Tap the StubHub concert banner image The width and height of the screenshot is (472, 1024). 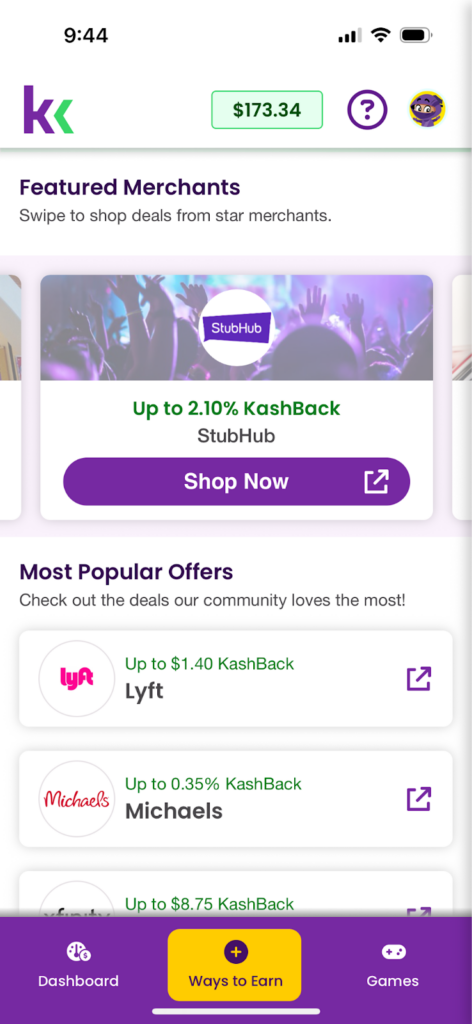(x=236, y=327)
